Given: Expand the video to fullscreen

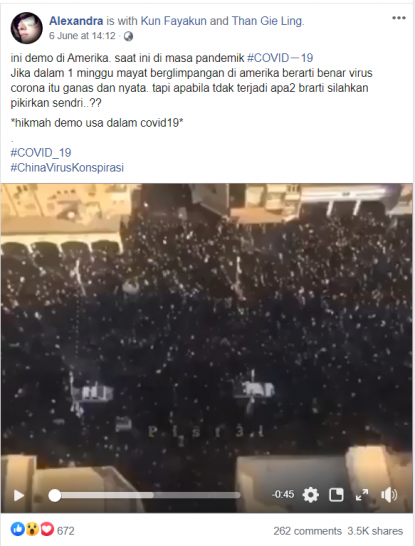Looking at the screenshot, I should [362, 494].
